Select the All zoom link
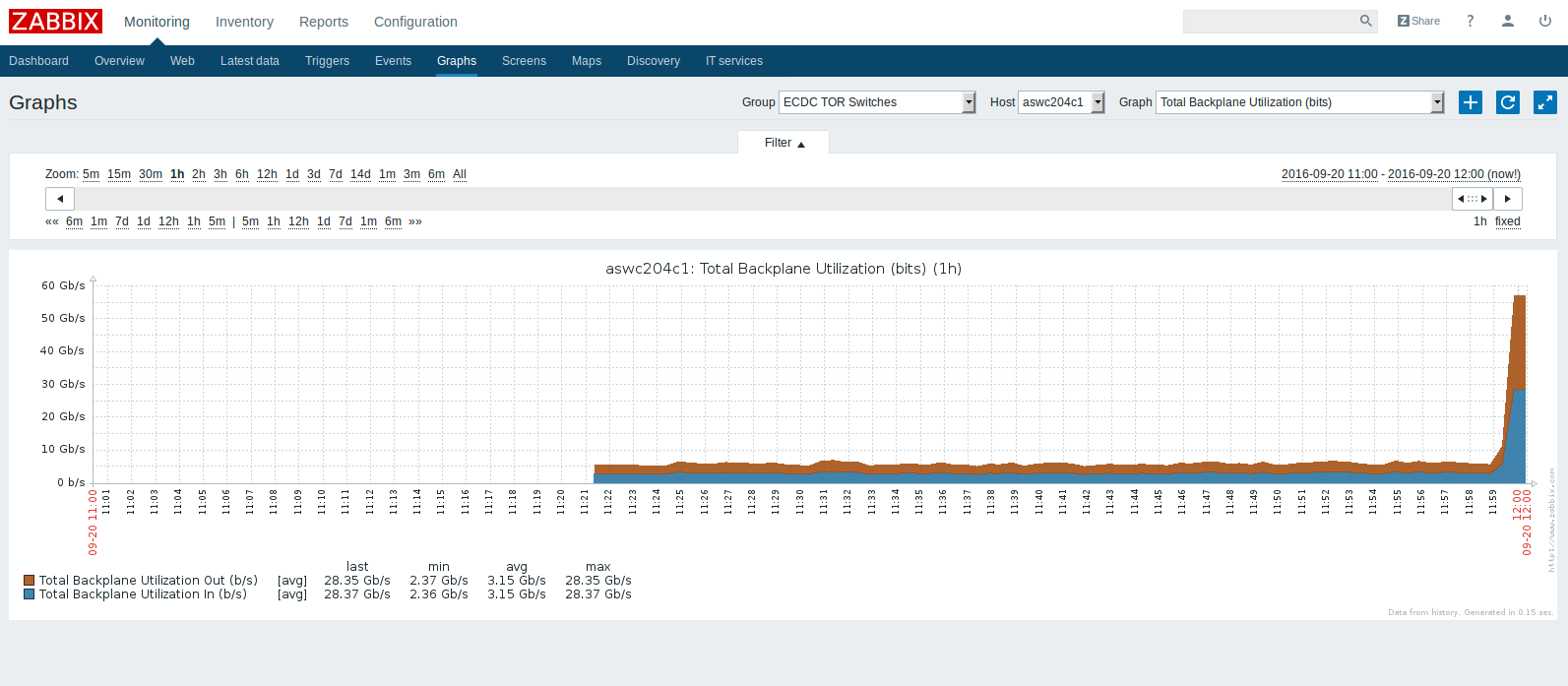This screenshot has width=1568, height=686. [x=459, y=174]
